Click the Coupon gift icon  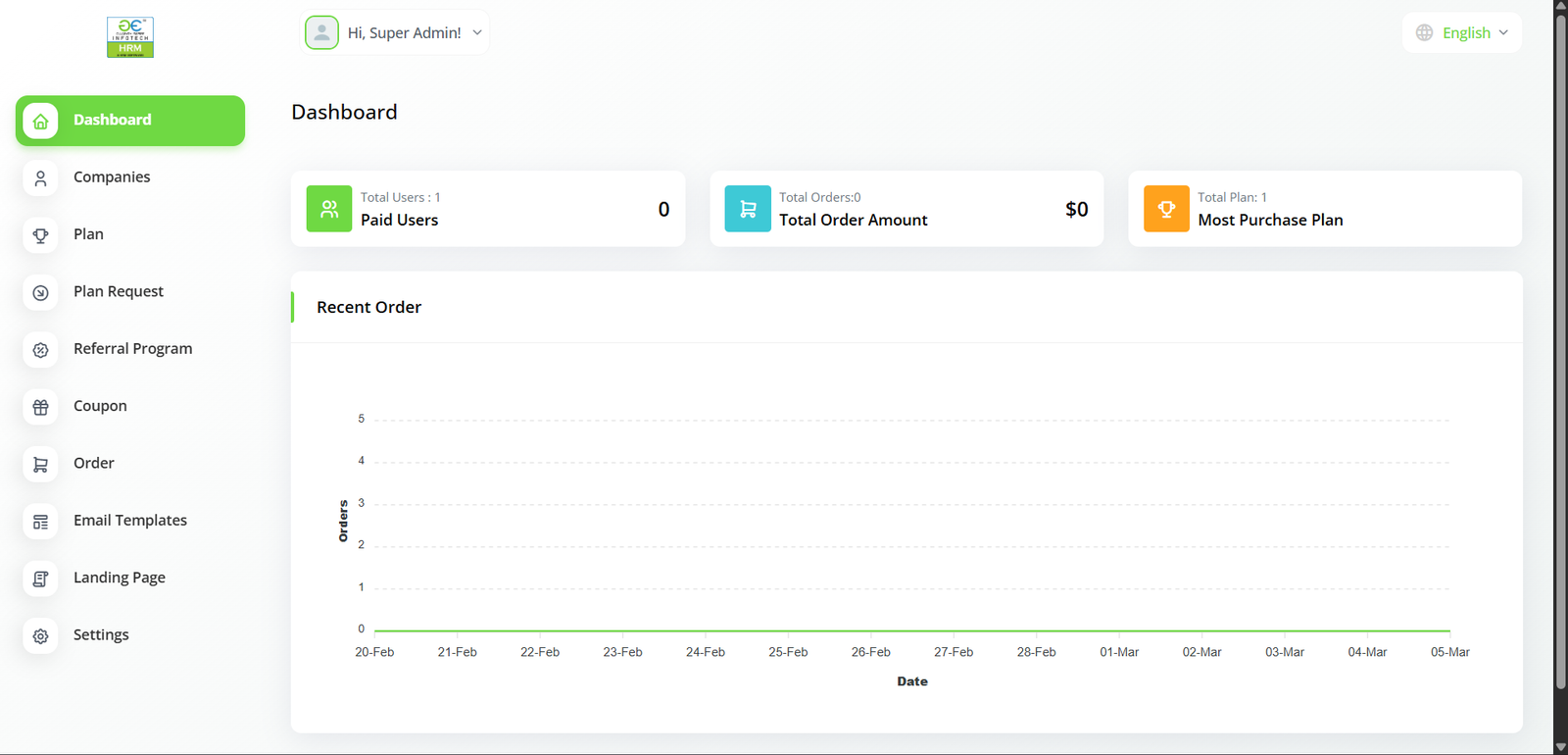coord(40,407)
